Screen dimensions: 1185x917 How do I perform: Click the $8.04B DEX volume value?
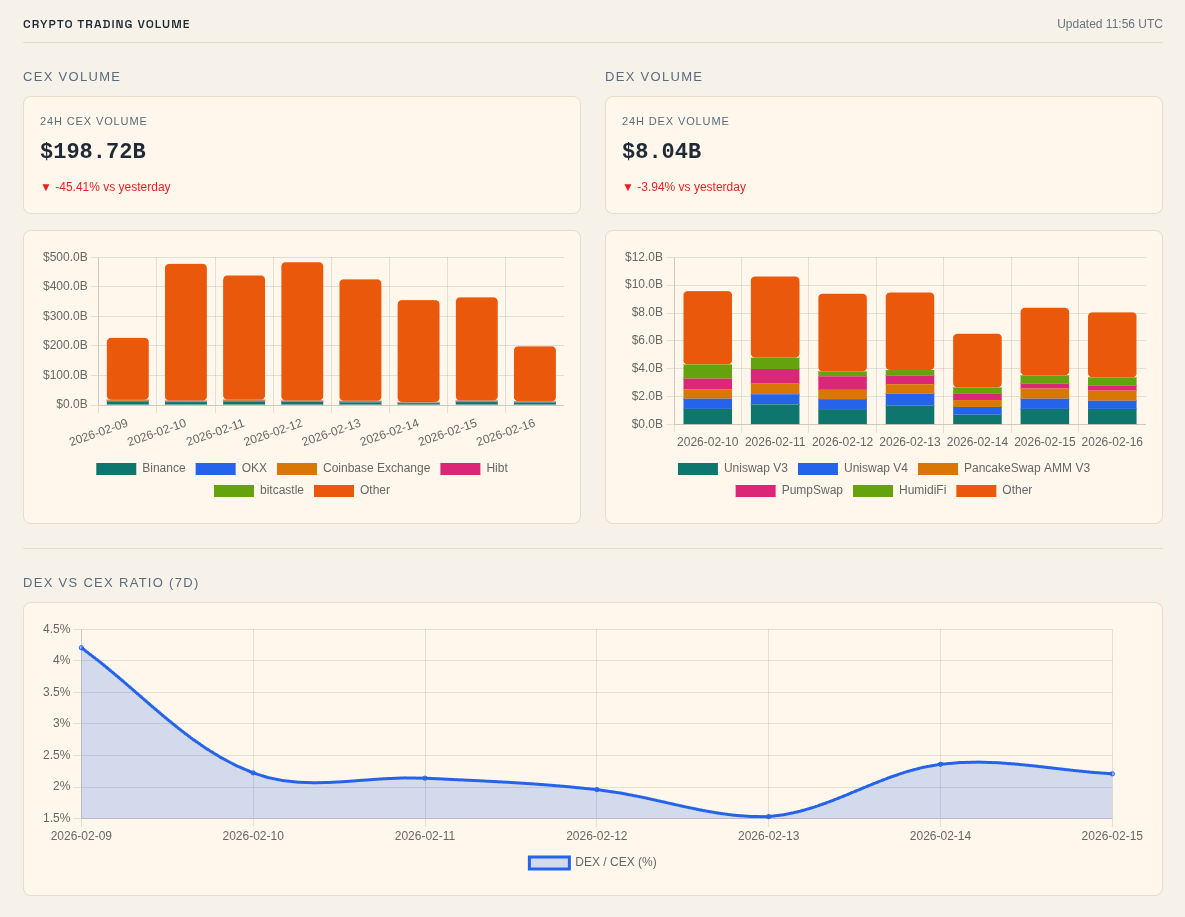[661, 151]
